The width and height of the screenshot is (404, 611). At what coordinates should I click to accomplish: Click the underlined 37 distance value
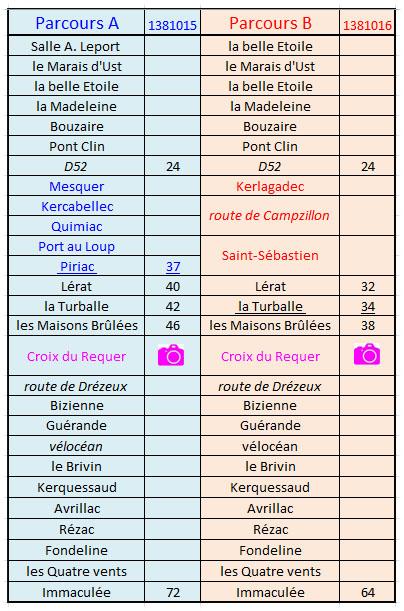[x=173, y=267]
